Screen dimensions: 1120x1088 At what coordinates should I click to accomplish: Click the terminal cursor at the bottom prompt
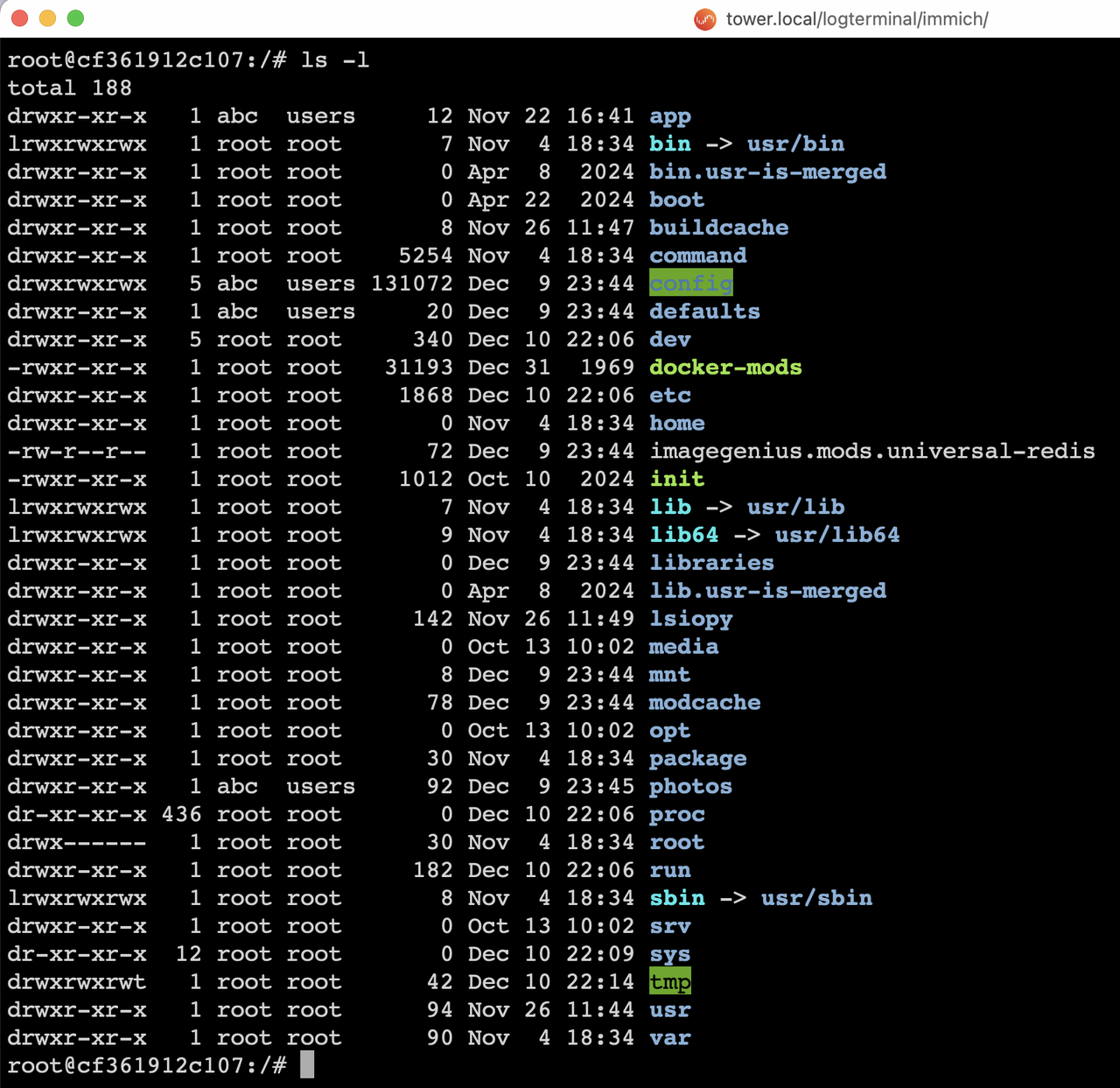[307, 1065]
